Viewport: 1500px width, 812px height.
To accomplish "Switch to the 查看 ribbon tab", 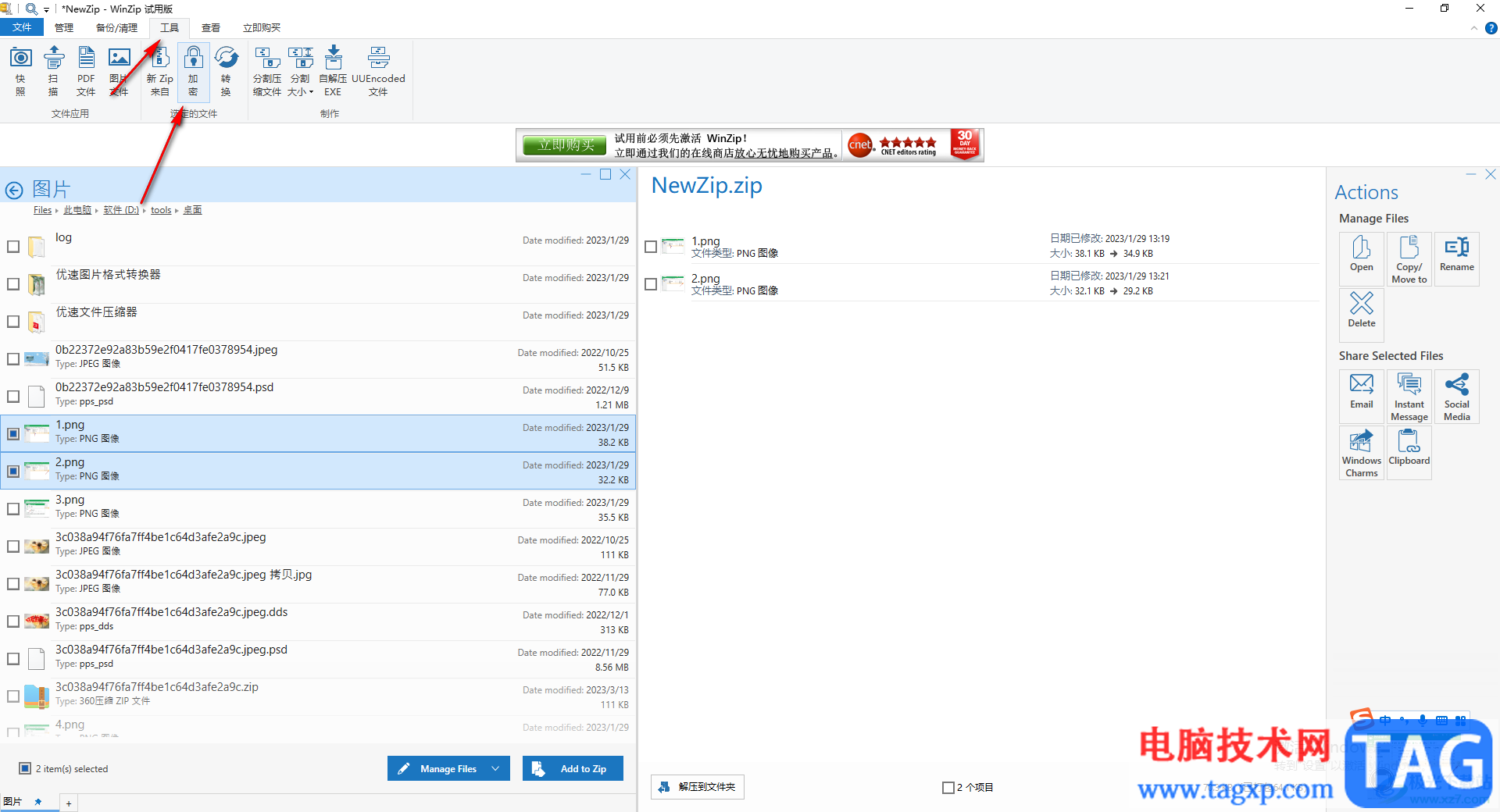I will [x=211, y=28].
